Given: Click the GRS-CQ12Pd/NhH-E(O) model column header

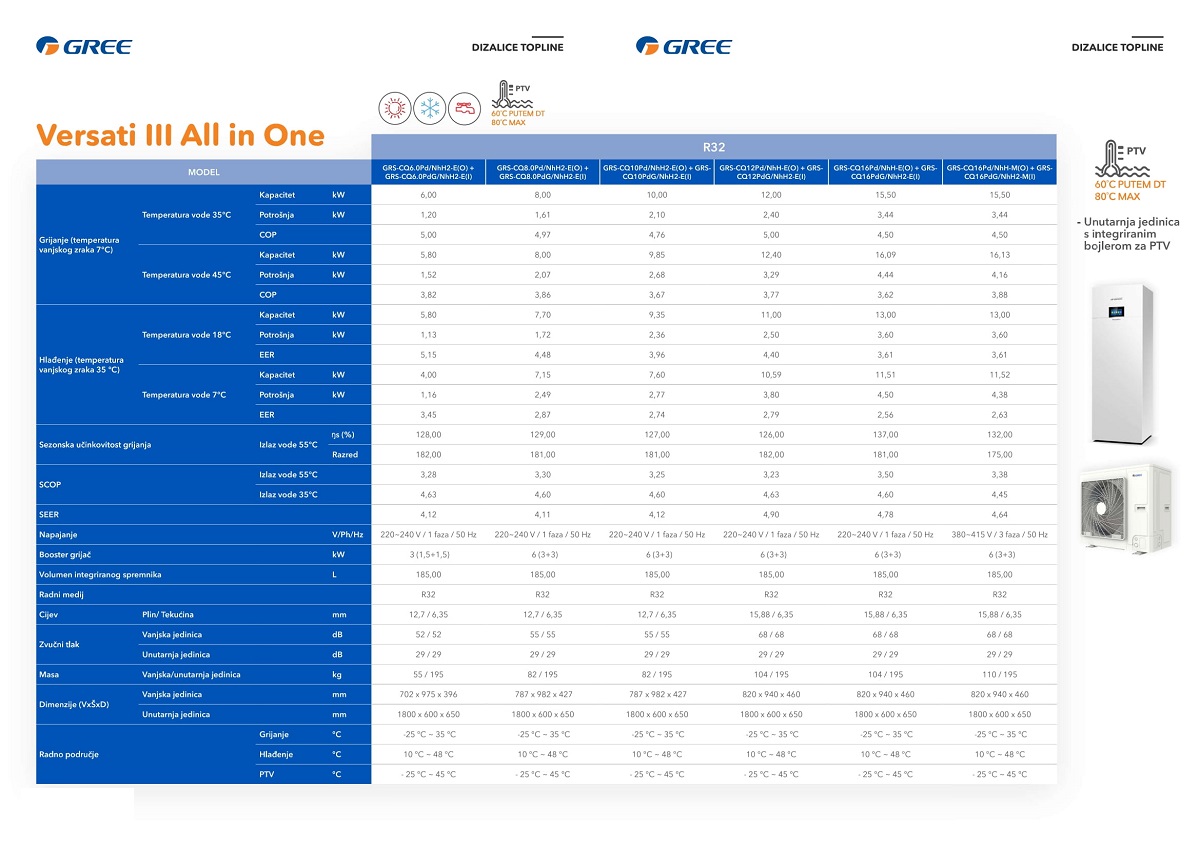Looking at the screenshot, I should point(771,172).
